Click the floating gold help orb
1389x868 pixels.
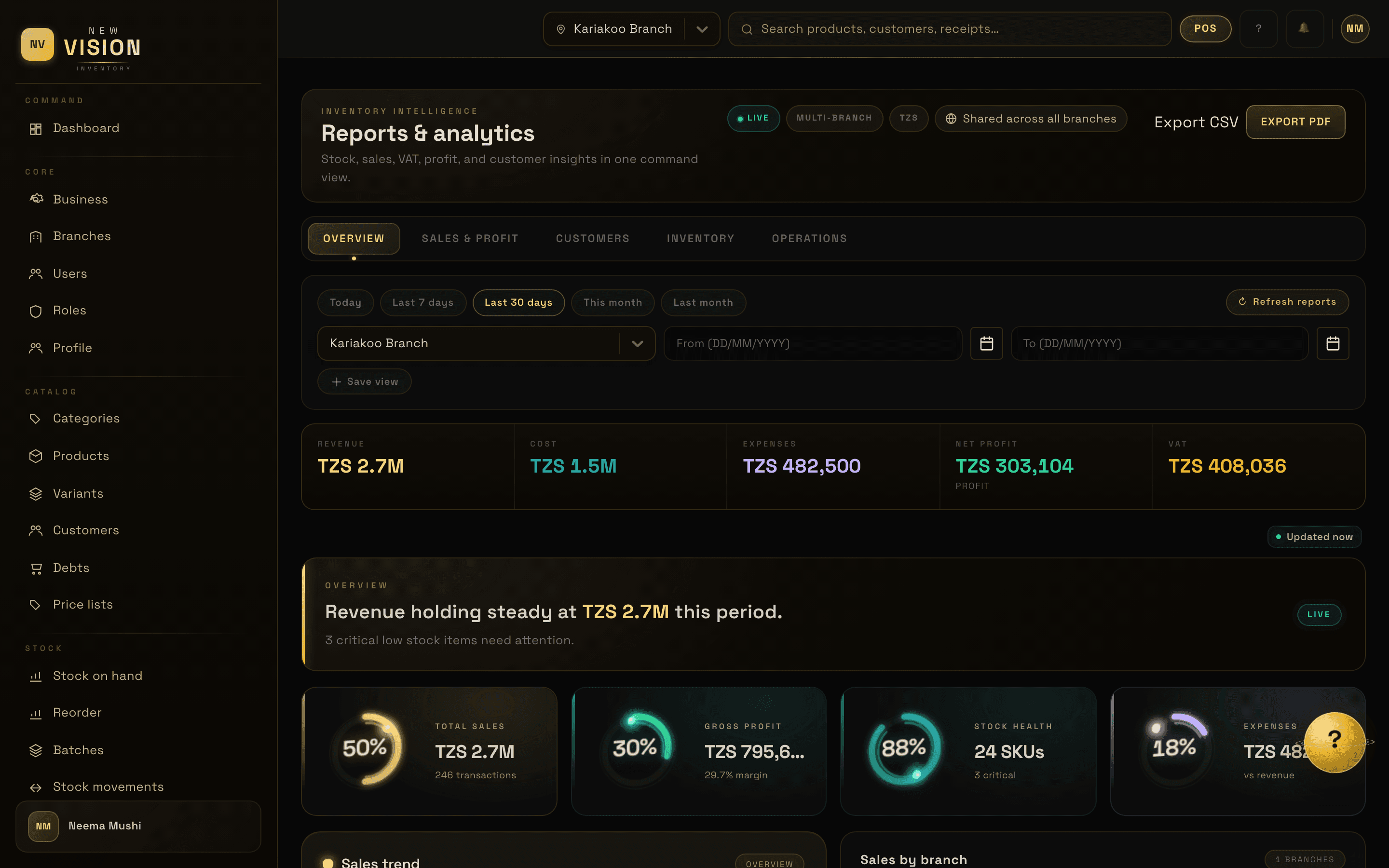pyautogui.click(x=1334, y=742)
